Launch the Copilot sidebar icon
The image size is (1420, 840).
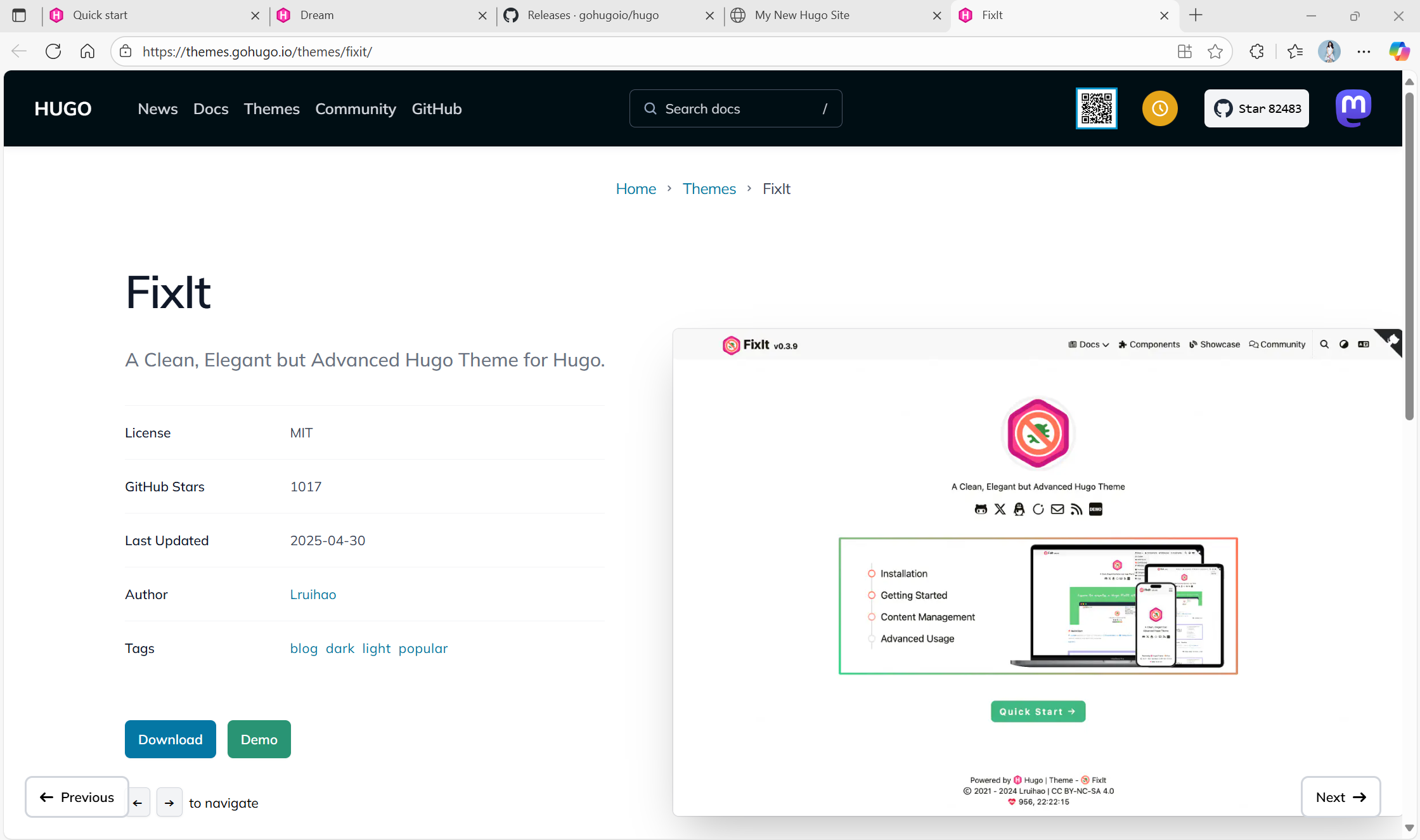[x=1398, y=51]
